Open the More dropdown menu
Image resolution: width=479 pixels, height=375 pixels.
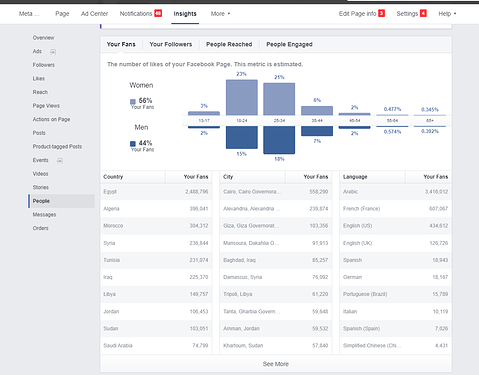pos(220,14)
